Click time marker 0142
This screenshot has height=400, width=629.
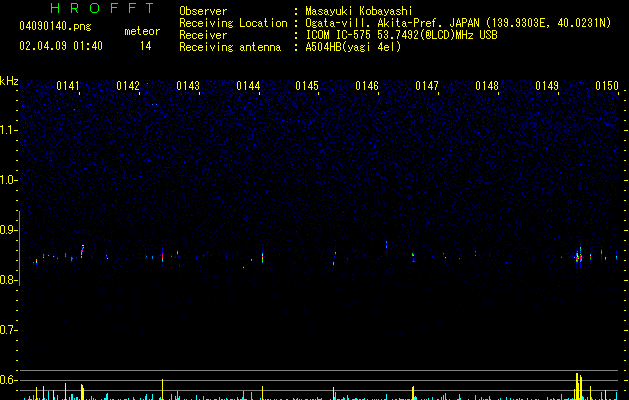[128, 86]
